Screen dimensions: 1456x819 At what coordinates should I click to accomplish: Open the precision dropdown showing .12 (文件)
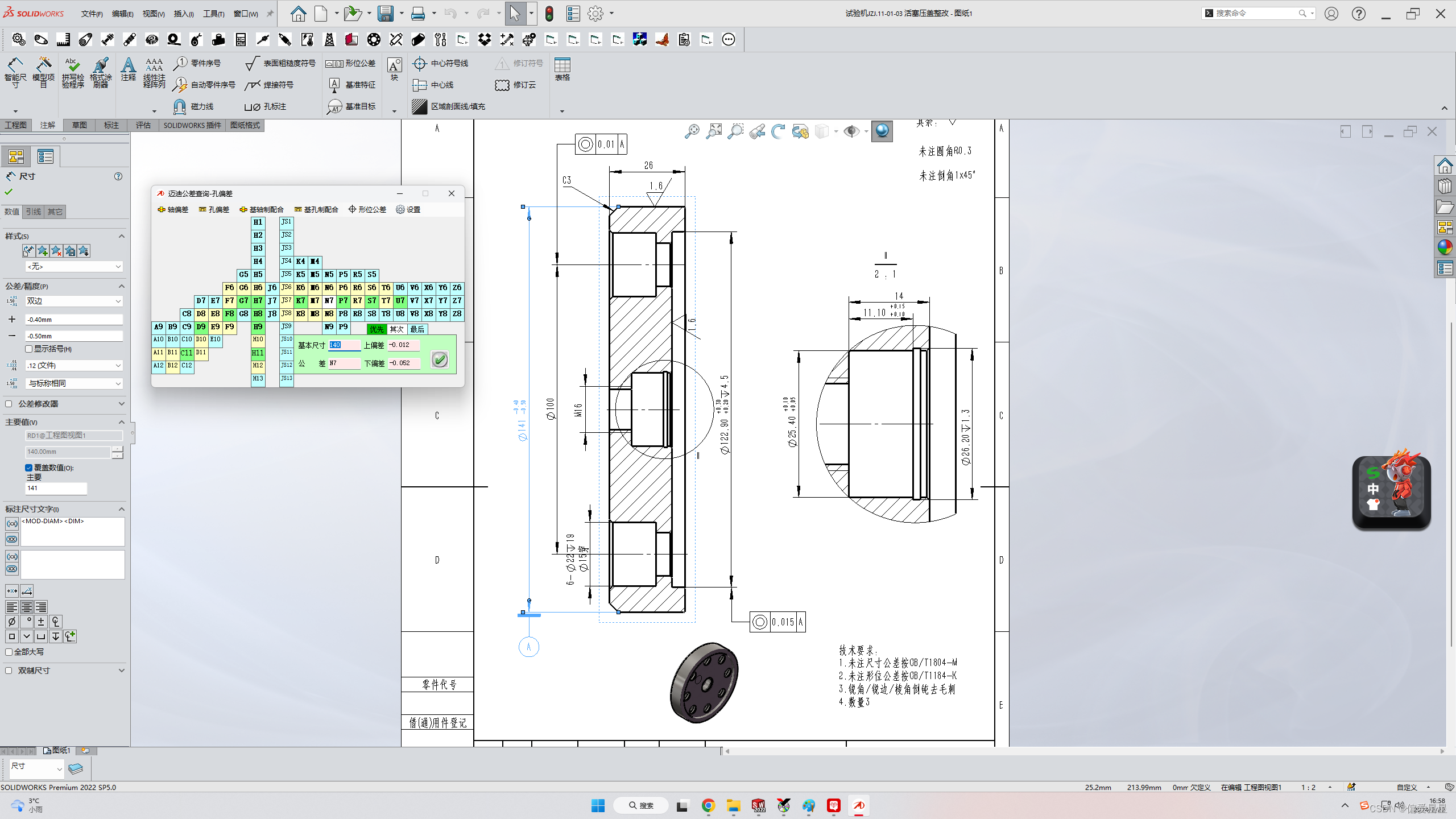point(73,365)
